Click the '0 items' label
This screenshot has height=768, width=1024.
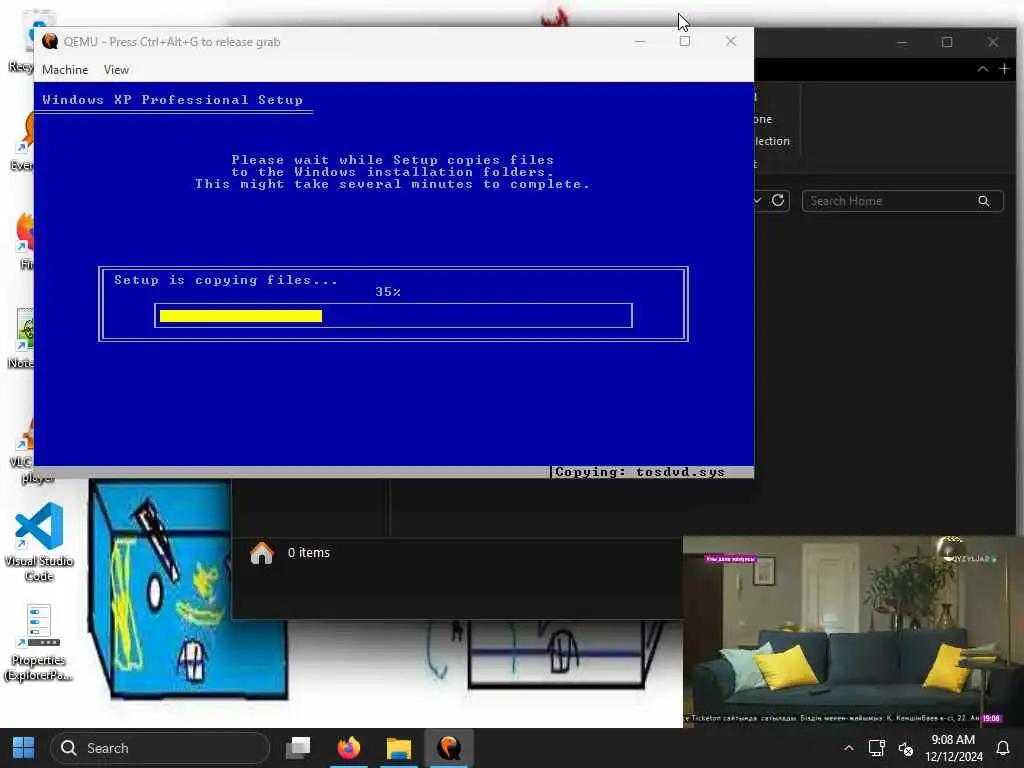pyautogui.click(x=308, y=552)
